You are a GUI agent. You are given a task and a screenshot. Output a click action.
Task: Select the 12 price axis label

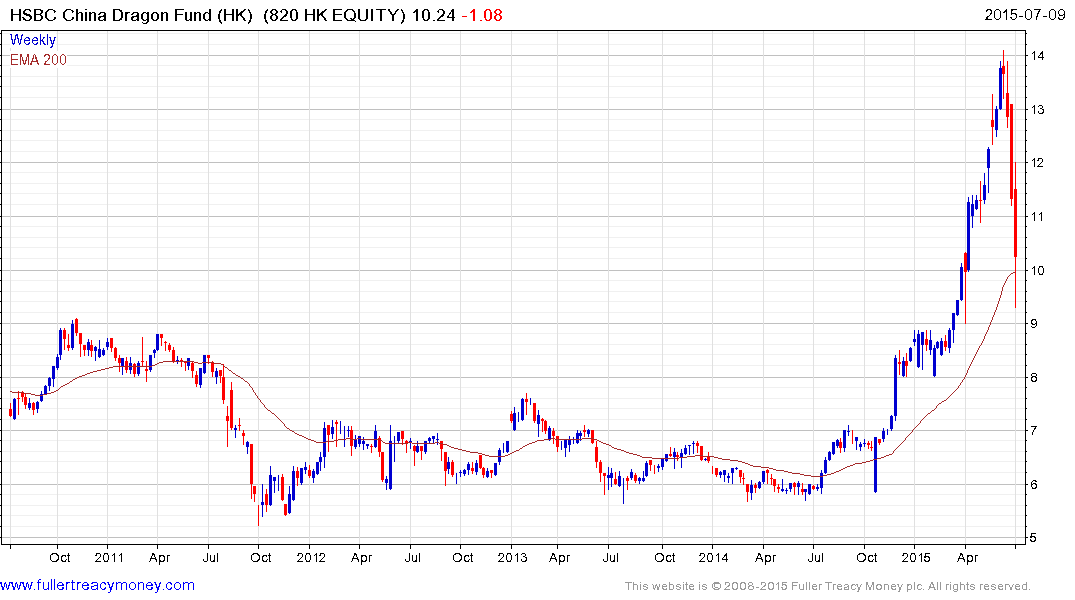pyautogui.click(x=1037, y=163)
